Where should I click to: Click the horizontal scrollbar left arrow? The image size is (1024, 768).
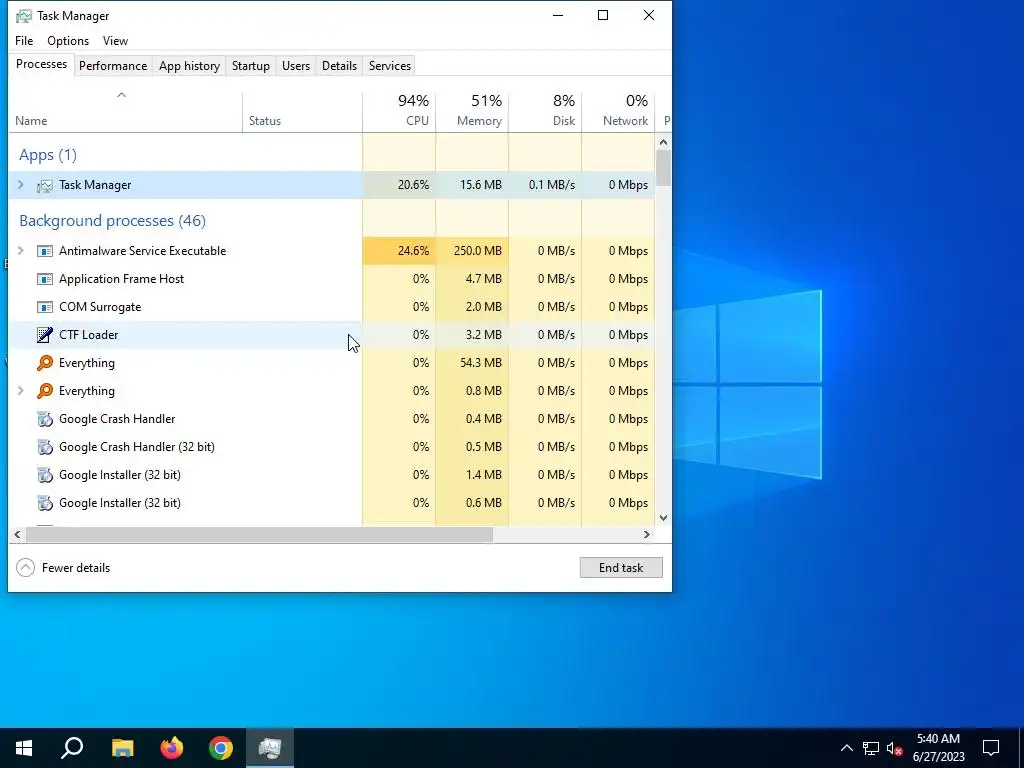pos(17,534)
